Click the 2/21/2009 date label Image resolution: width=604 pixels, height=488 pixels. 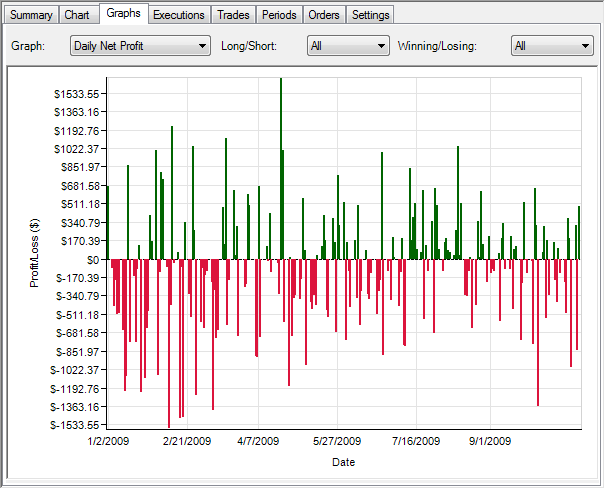tap(187, 441)
